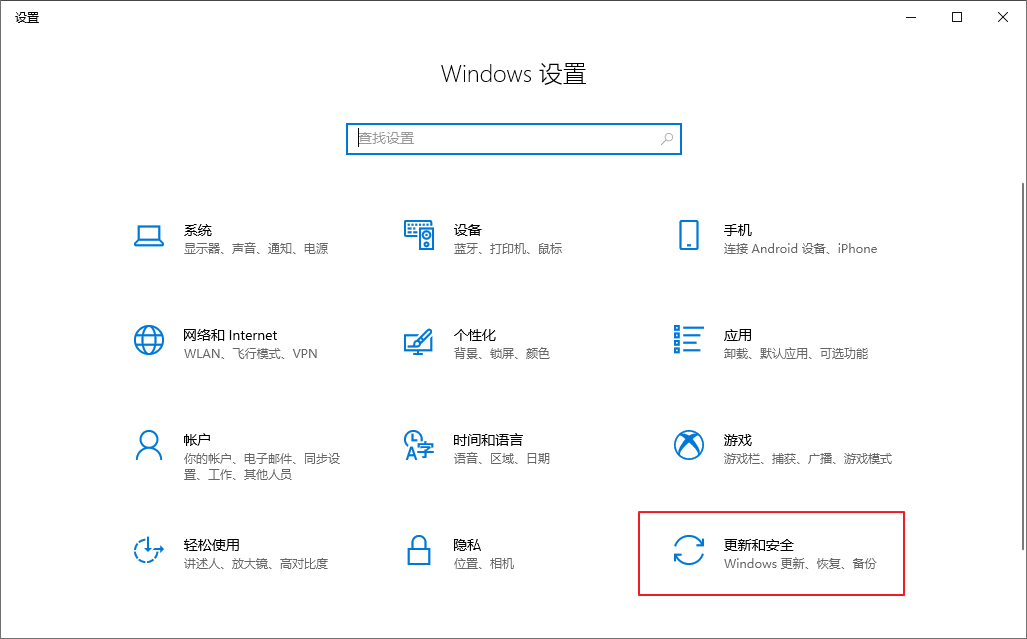Click the 应用 list icon

click(688, 339)
